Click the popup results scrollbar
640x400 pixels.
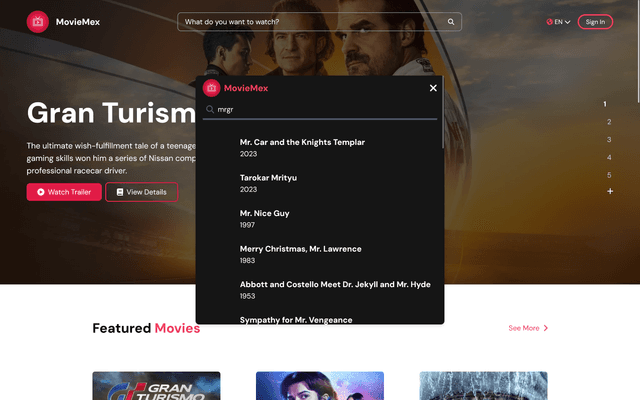pos(442,112)
